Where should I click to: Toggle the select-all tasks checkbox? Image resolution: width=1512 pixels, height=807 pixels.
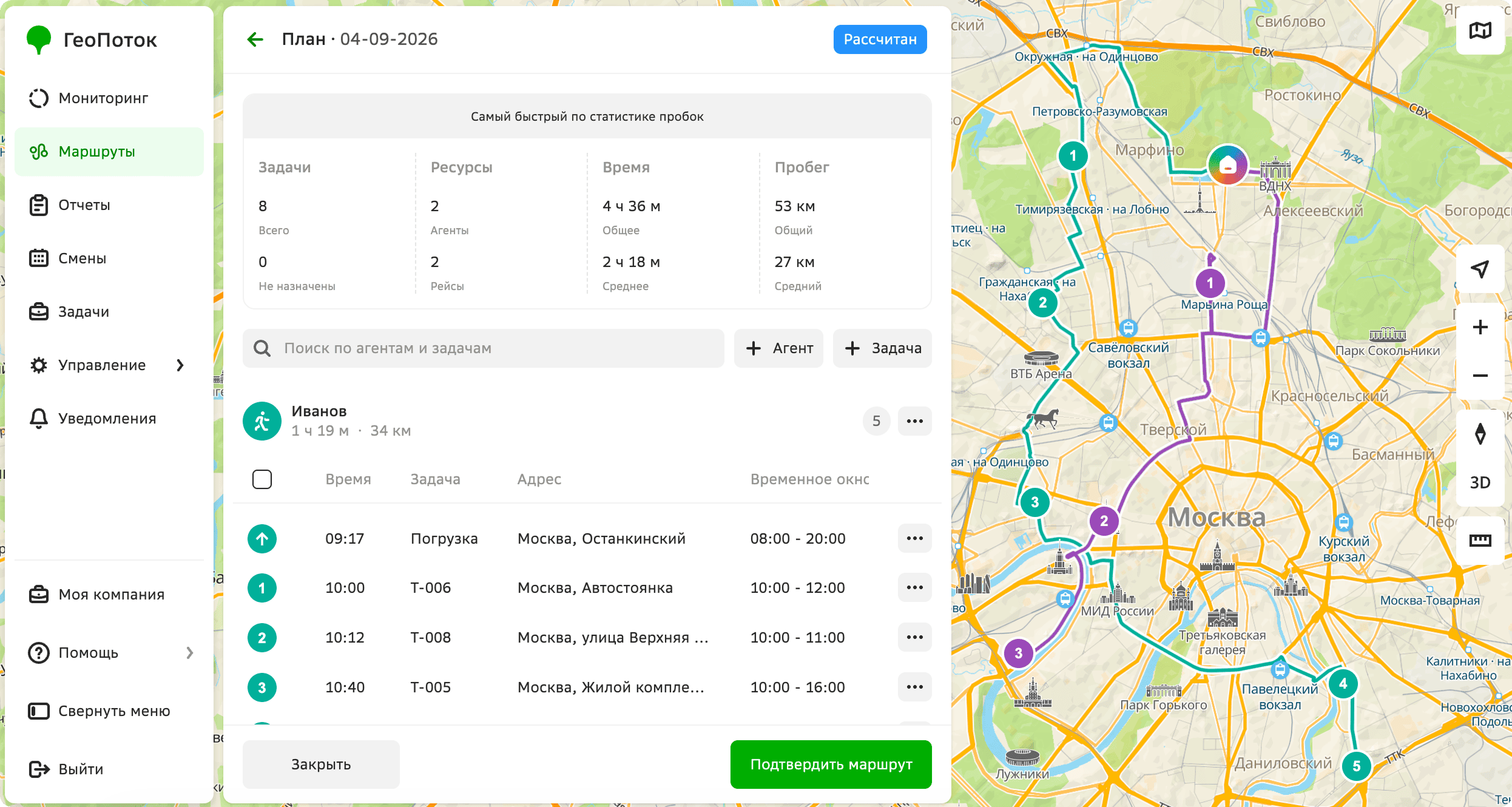click(262, 479)
